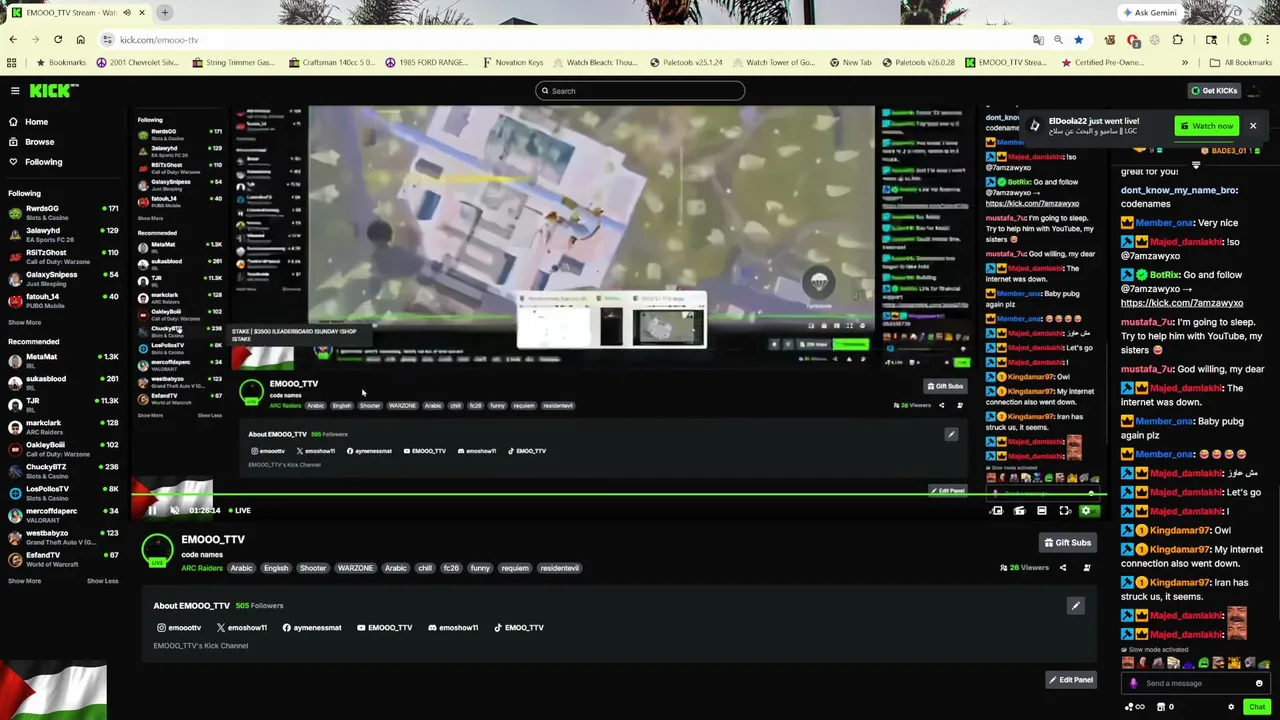Expand Recommended list with Show More
The width and height of the screenshot is (1280, 720).
pos(25,581)
